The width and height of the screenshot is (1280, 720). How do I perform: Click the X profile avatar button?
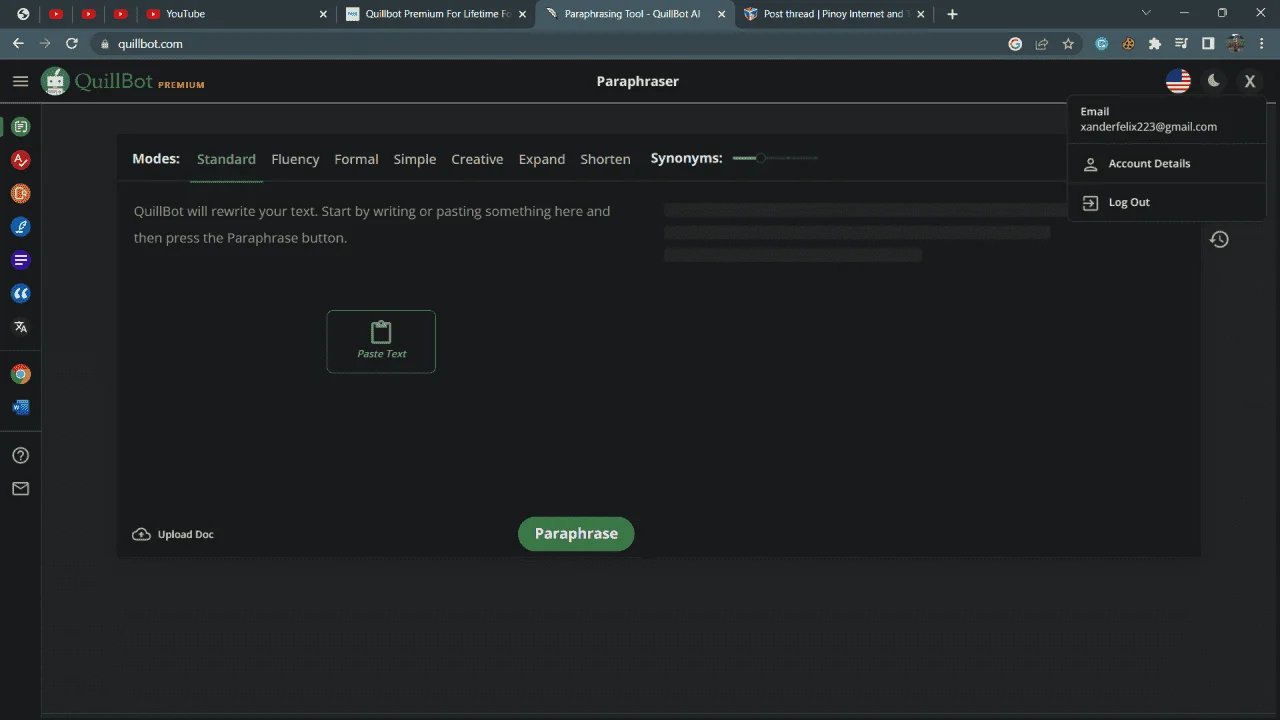1249,81
